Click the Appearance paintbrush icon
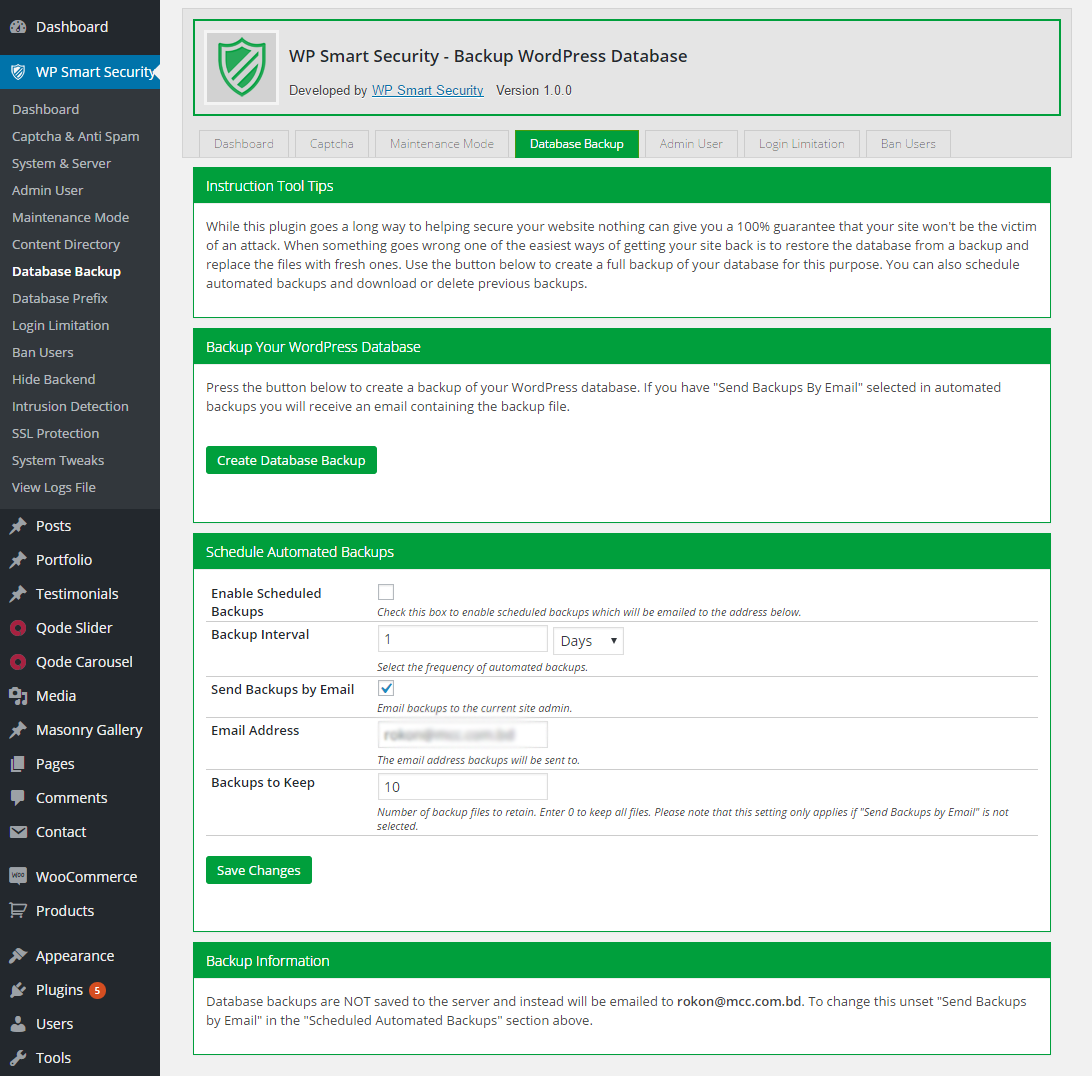 (18, 956)
